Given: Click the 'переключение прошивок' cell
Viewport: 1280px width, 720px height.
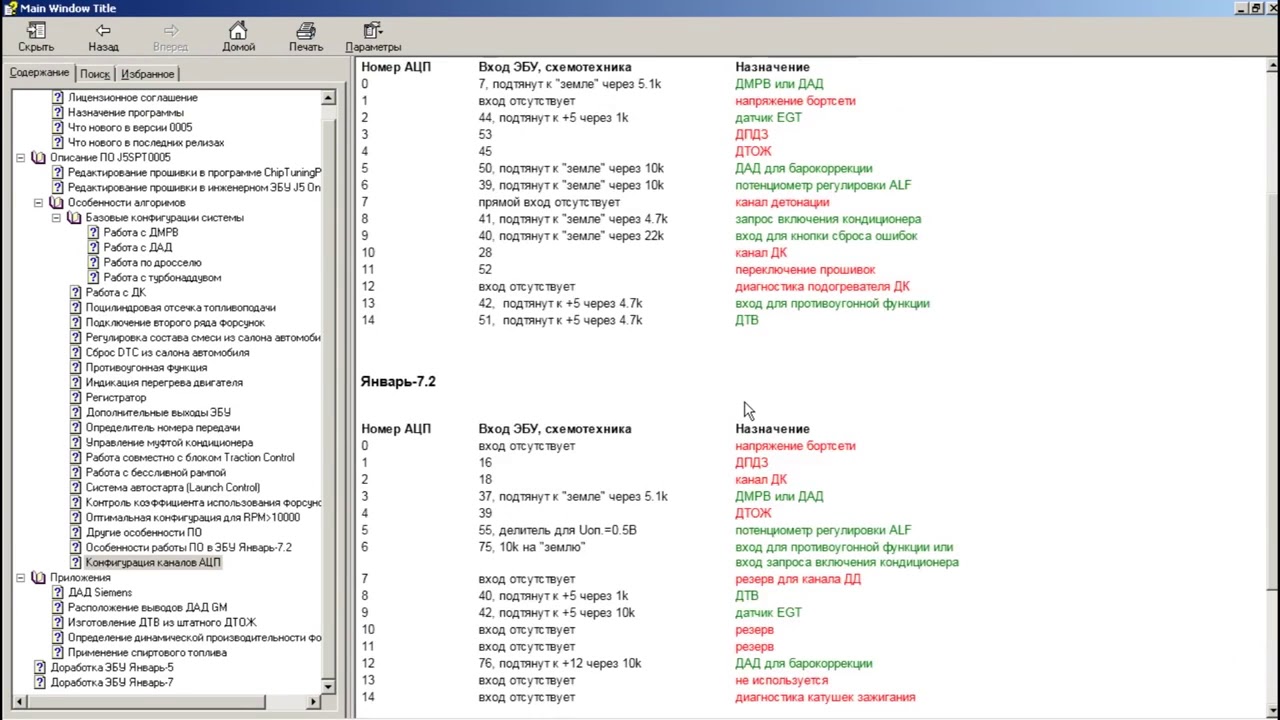Looking at the screenshot, I should (805, 270).
